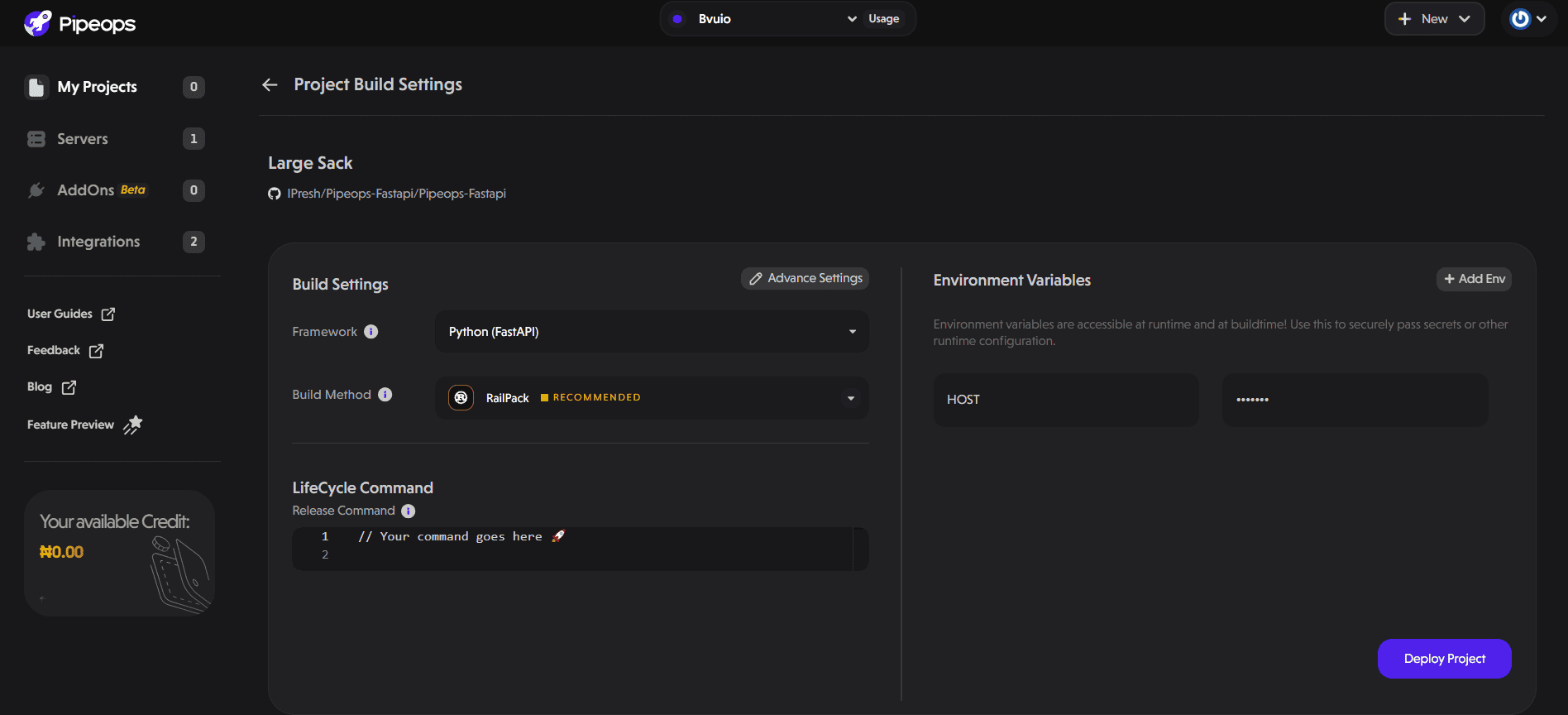Click into the release command editor
This screenshot has height=715, width=1568.
coord(581,549)
